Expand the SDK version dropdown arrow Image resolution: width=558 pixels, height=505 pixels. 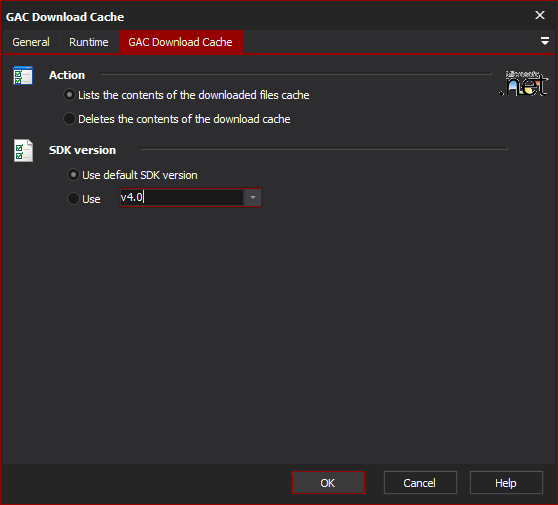coord(253,198)
